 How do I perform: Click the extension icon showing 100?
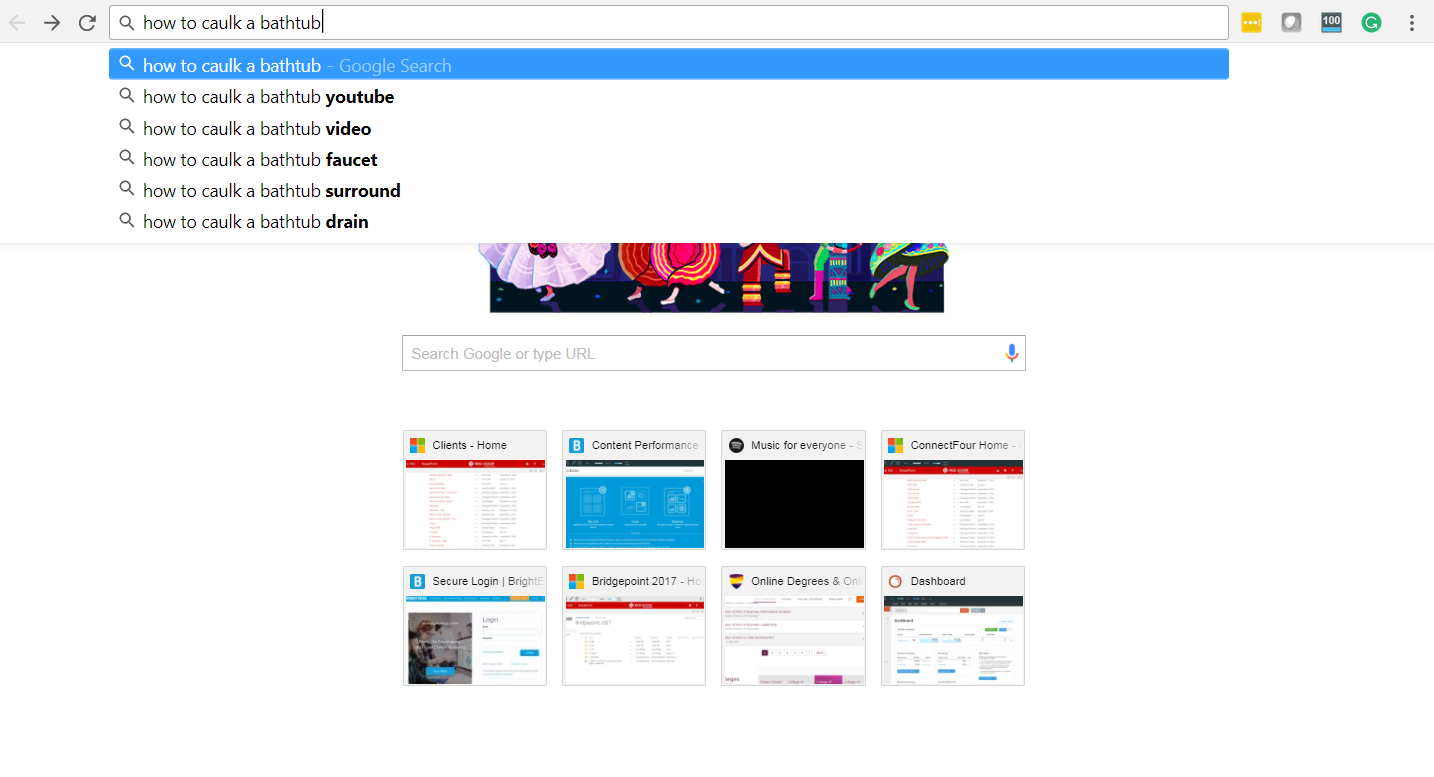click(1331, 22)
